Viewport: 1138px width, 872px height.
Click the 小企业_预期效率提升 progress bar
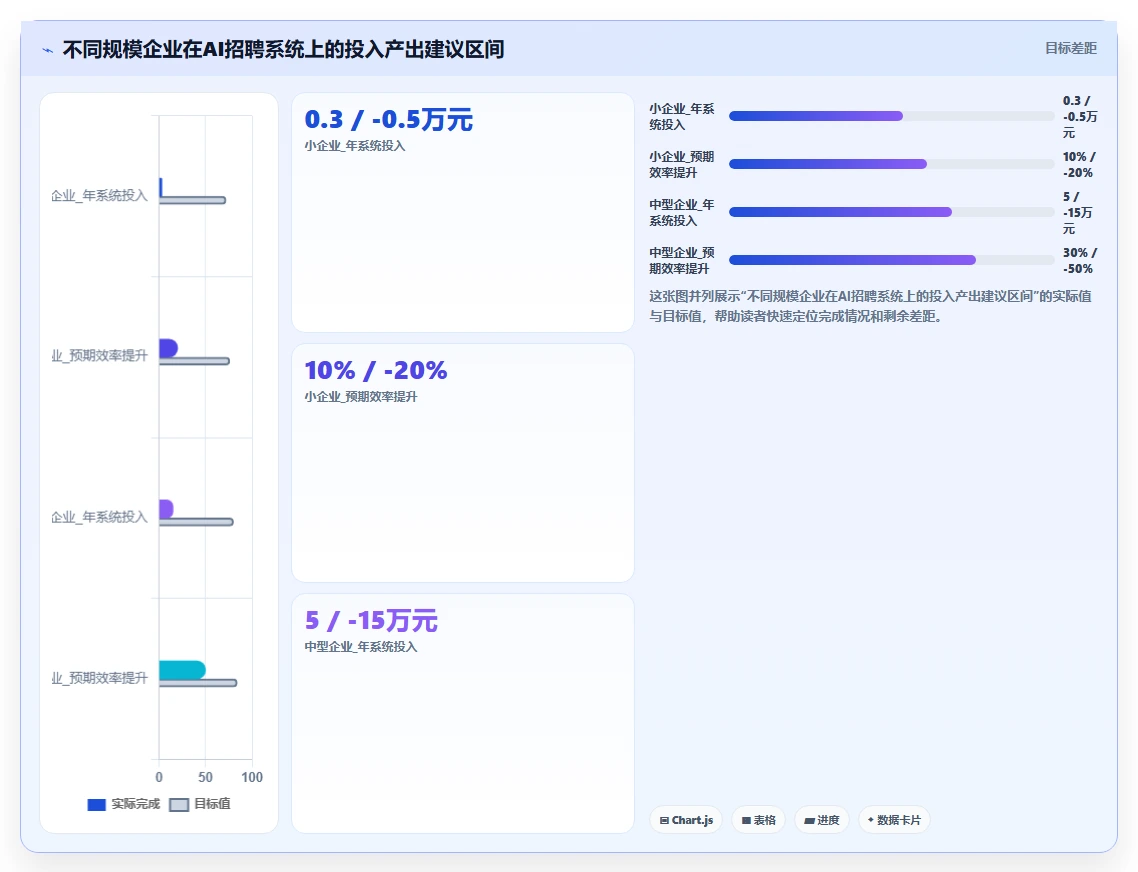coord(891,164)
